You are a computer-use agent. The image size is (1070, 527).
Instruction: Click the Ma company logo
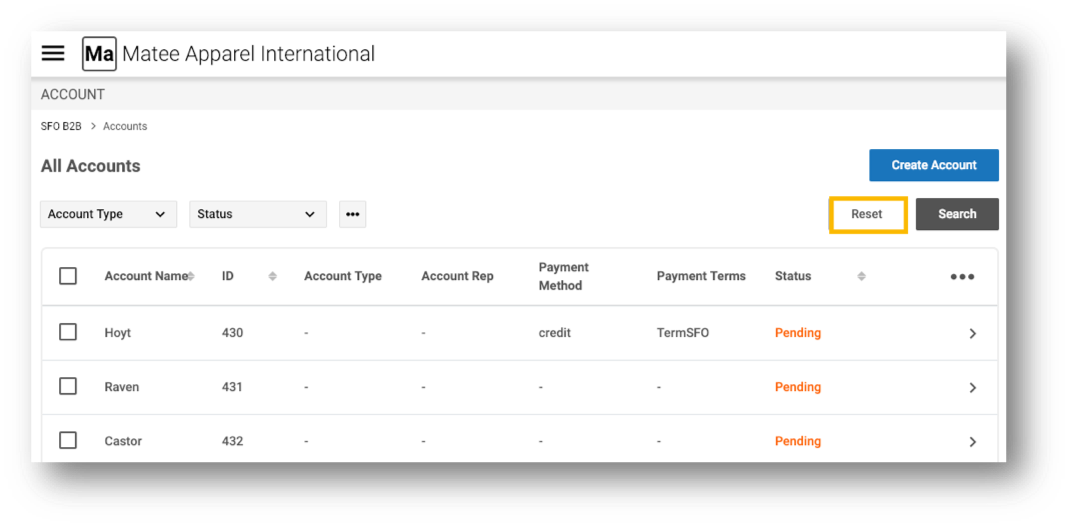[x=100, y=53]
